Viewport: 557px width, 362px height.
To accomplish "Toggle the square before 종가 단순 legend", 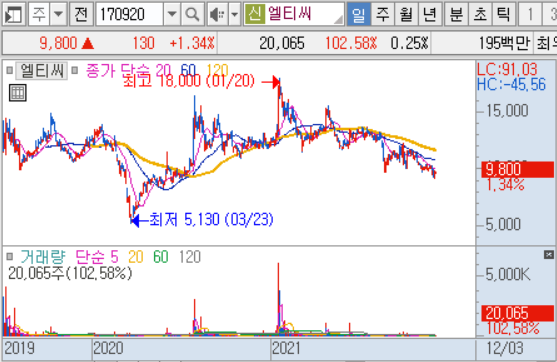I will pos(75,70).
